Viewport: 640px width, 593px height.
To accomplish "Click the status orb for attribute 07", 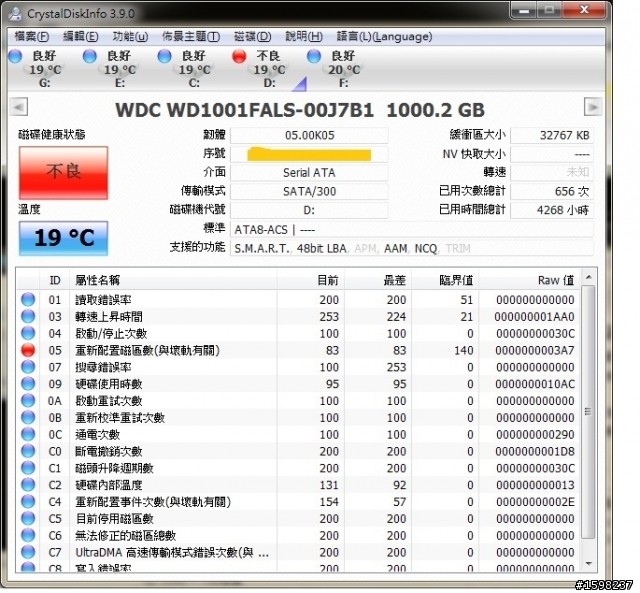I will tap(28, 367).
